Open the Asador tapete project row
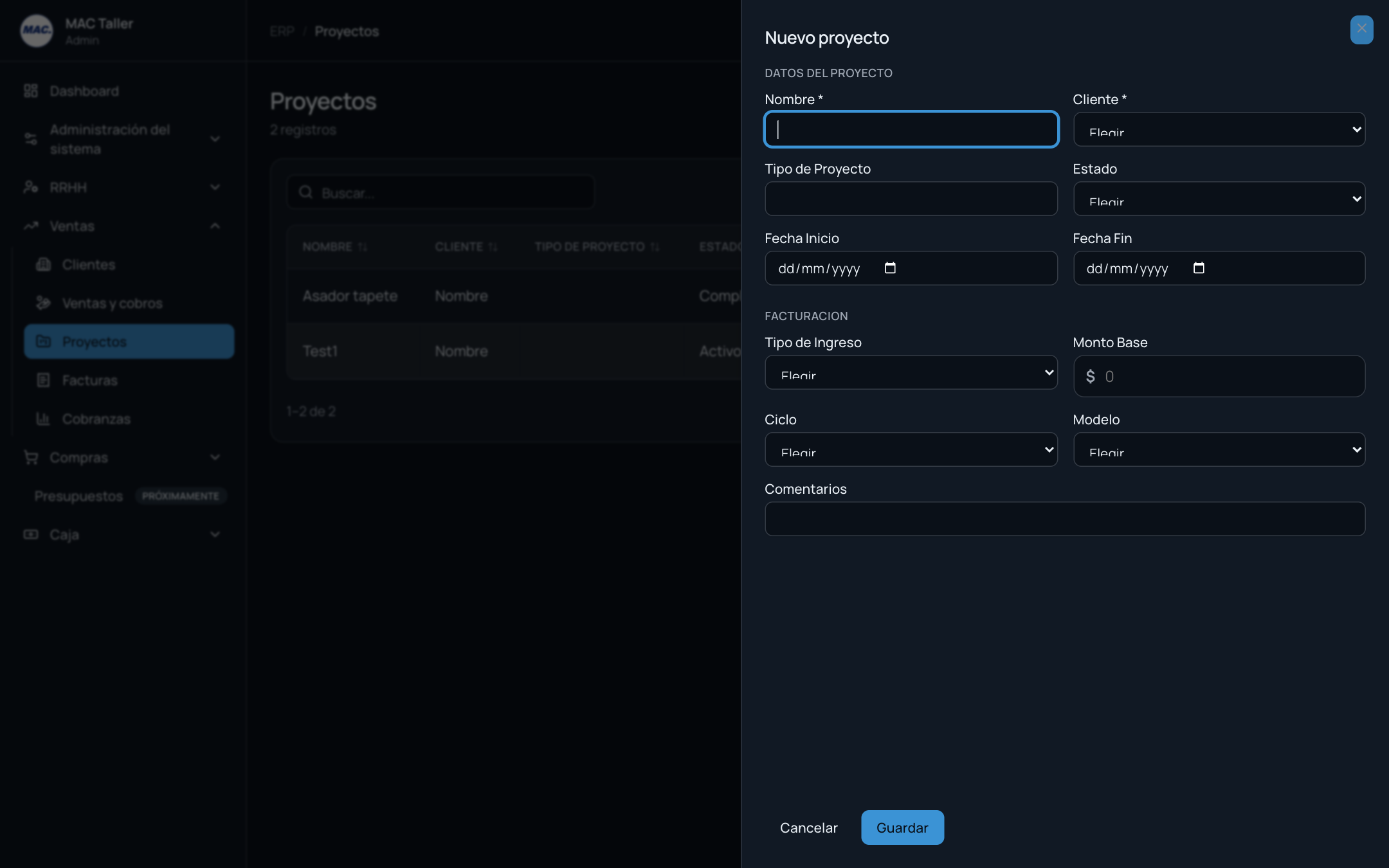This screenshot has width=1389, height=868. point(514,296)
